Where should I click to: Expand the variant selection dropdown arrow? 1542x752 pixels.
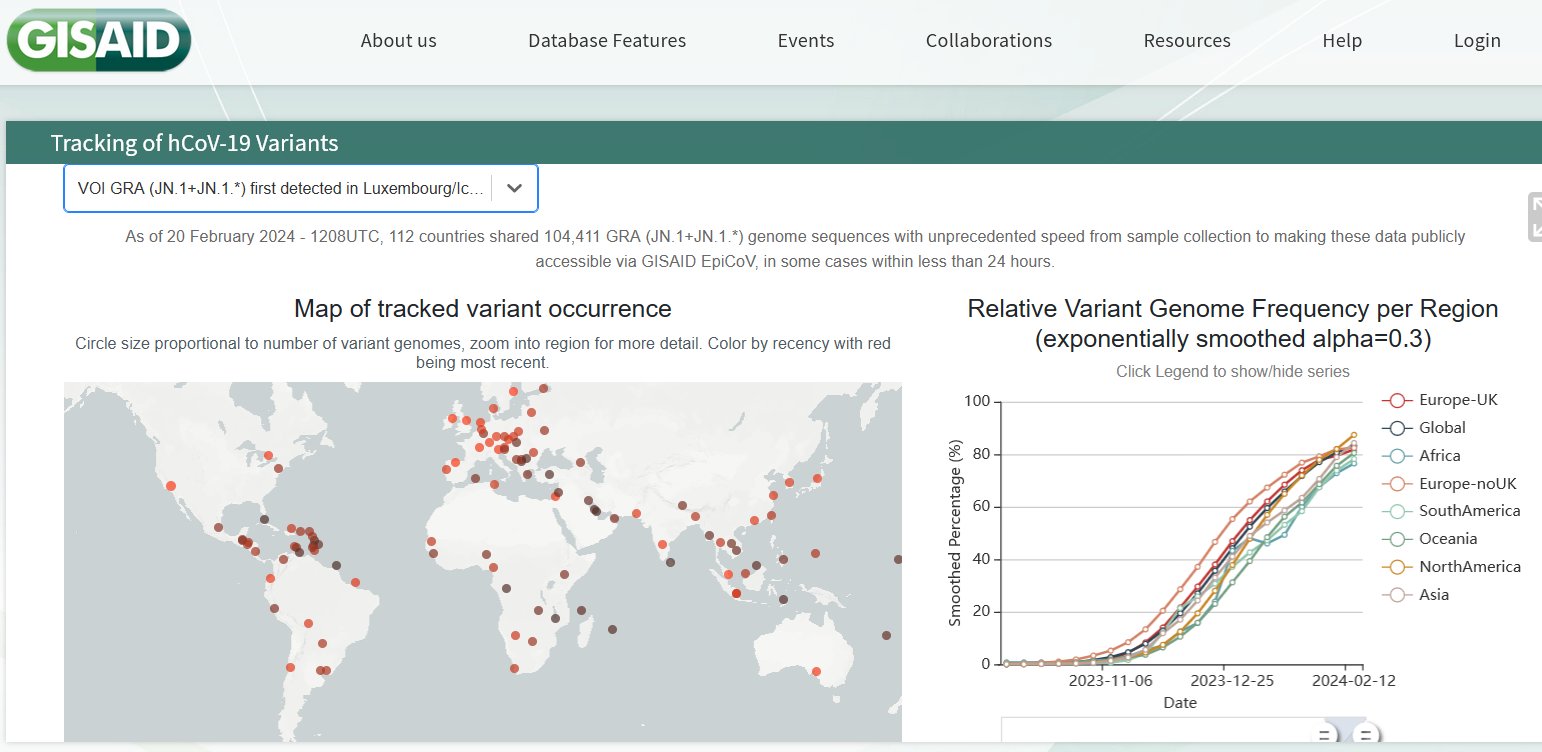tap(514, 189)
